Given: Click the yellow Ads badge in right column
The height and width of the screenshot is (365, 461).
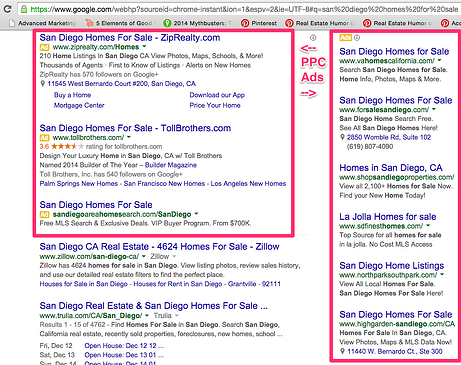Looking at the screenshot, I should 345,38.
